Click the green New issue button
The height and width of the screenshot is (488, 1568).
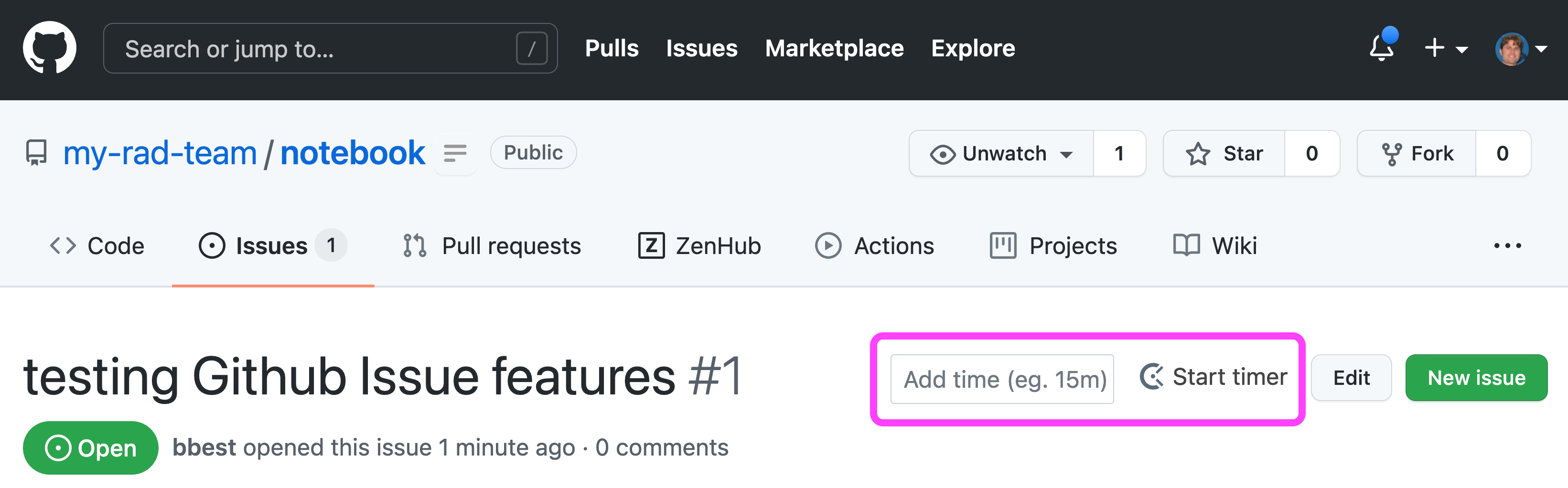(1476, 378)
